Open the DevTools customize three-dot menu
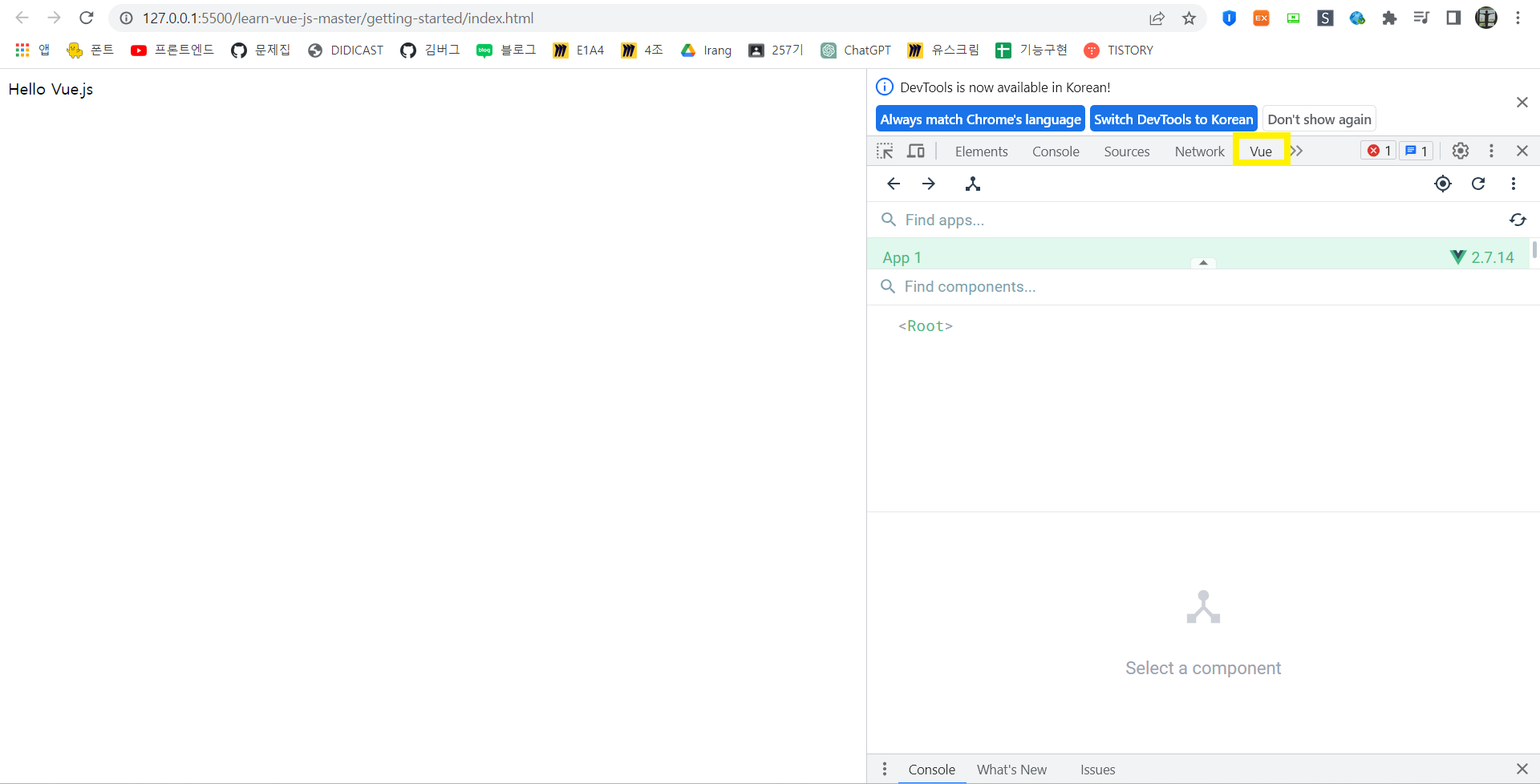 pyautogui.click(x=1491, y=151)
